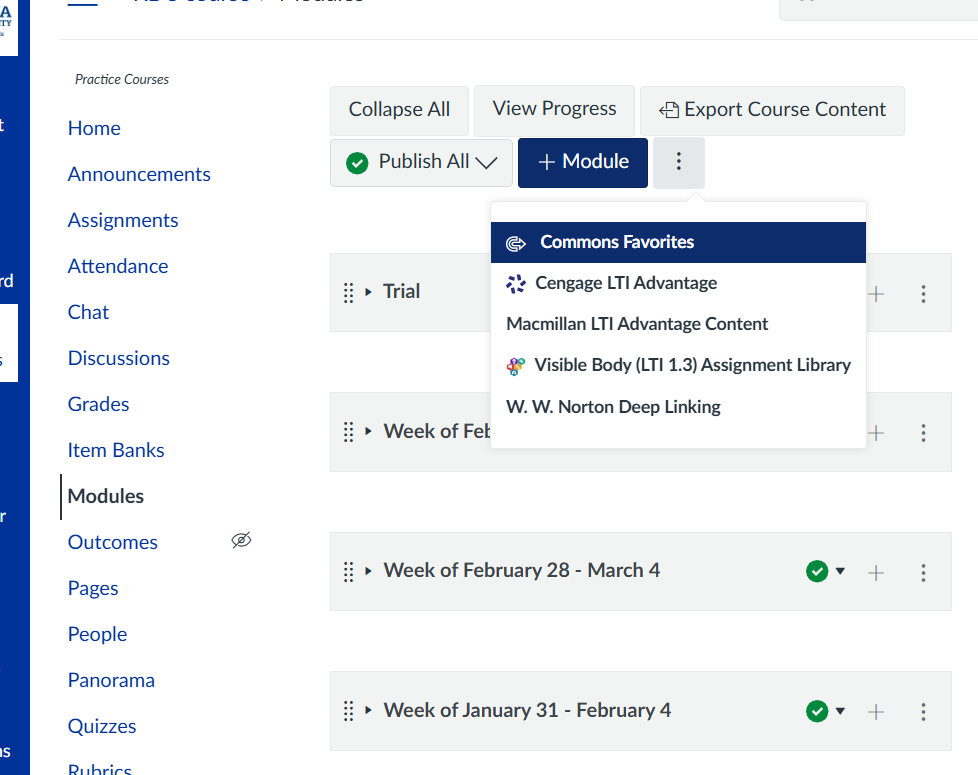Image resolution: width=978 pixels, height=775 pixels.
Task: Add an item with the plus icon on Trial module
Action: (x=876, y=293)
